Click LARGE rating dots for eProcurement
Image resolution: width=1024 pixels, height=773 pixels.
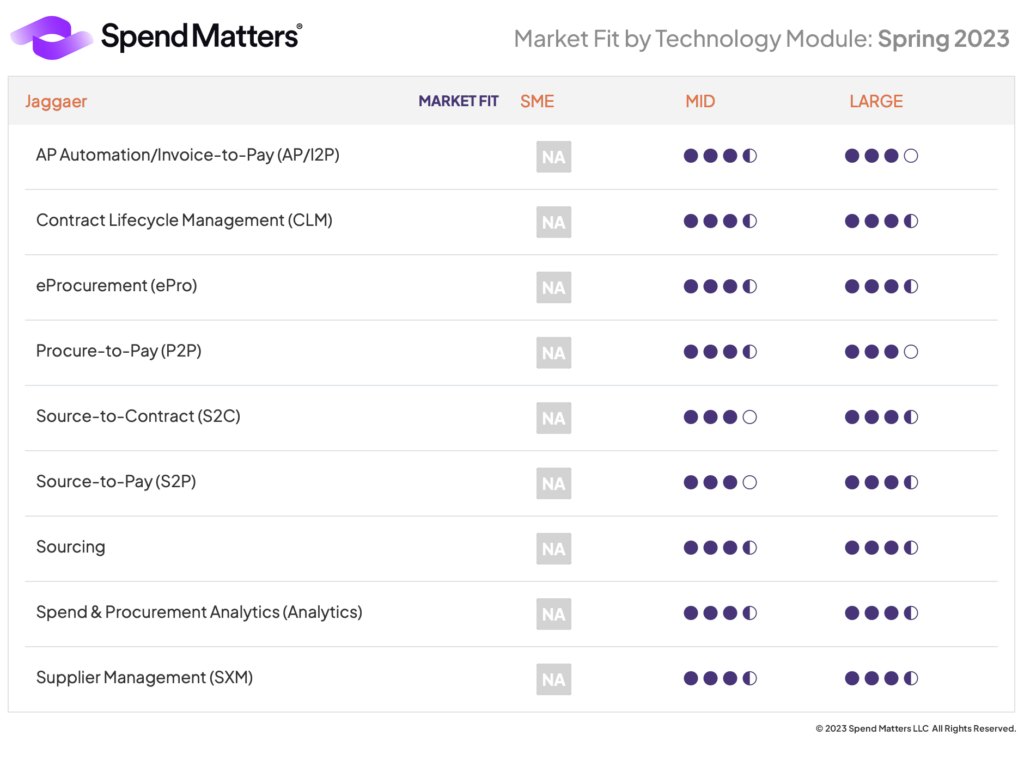click(x=882, y=286)
